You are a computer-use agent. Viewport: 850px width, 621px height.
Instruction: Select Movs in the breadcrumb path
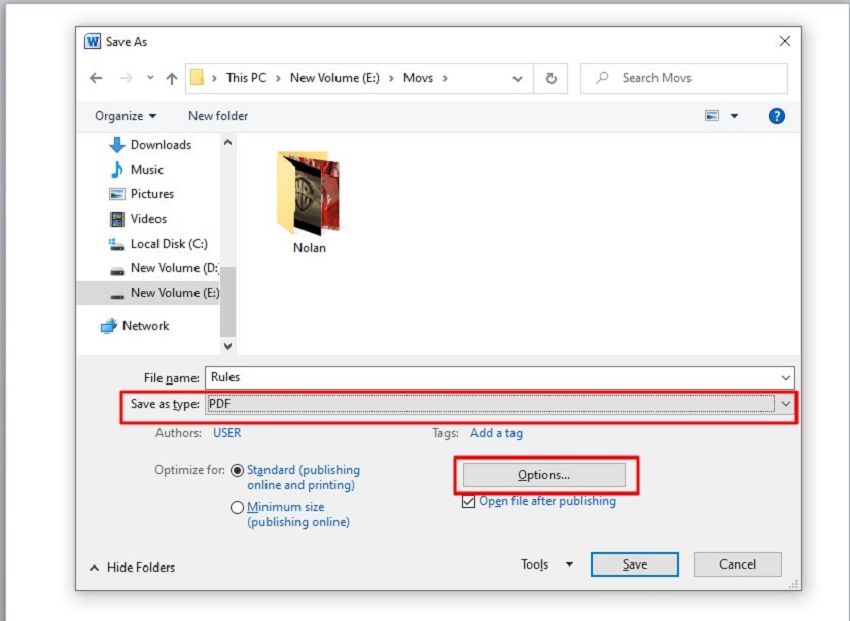pos(418,78)
